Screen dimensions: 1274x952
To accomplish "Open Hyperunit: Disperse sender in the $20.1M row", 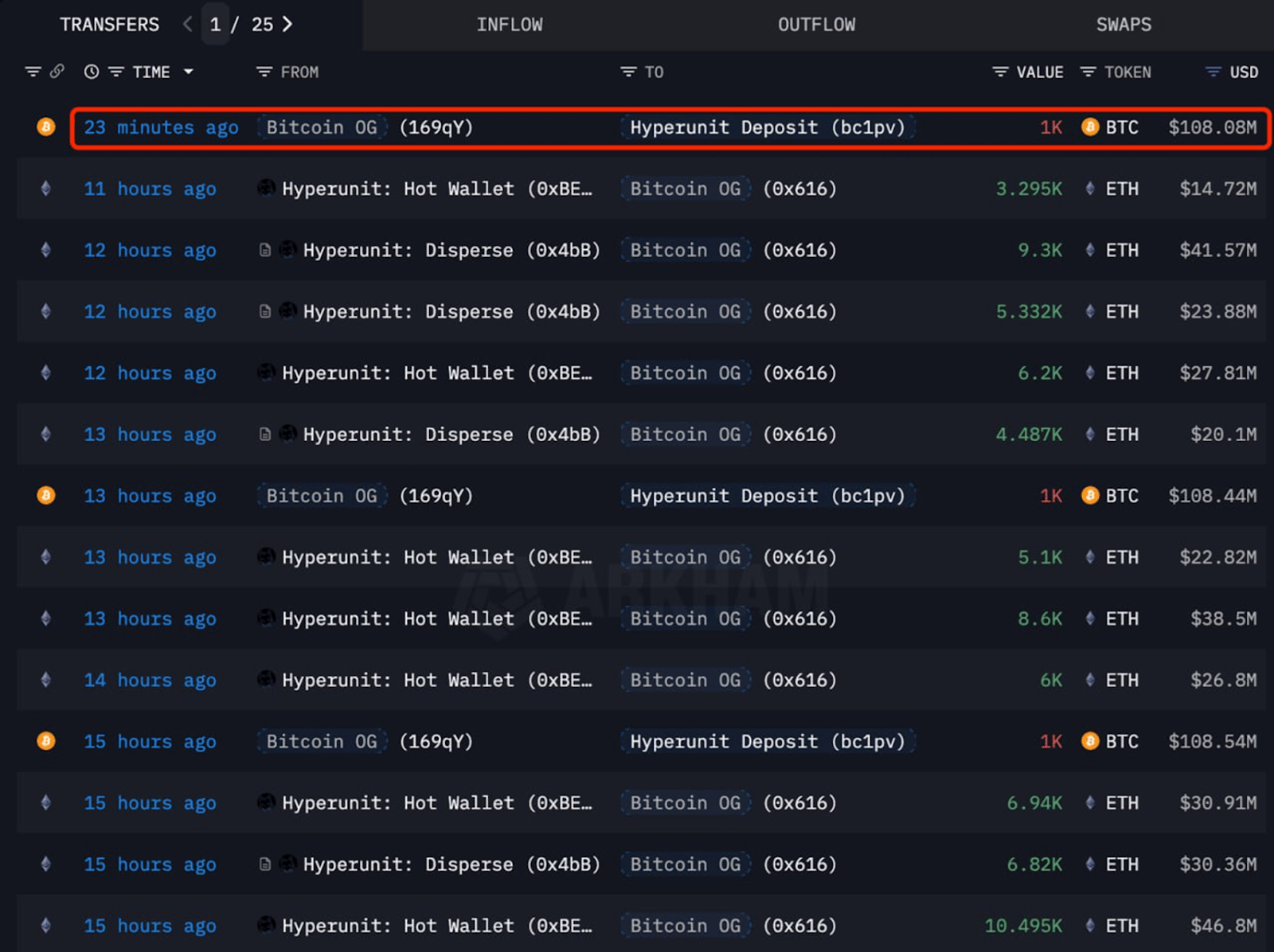I will point(451,434).
